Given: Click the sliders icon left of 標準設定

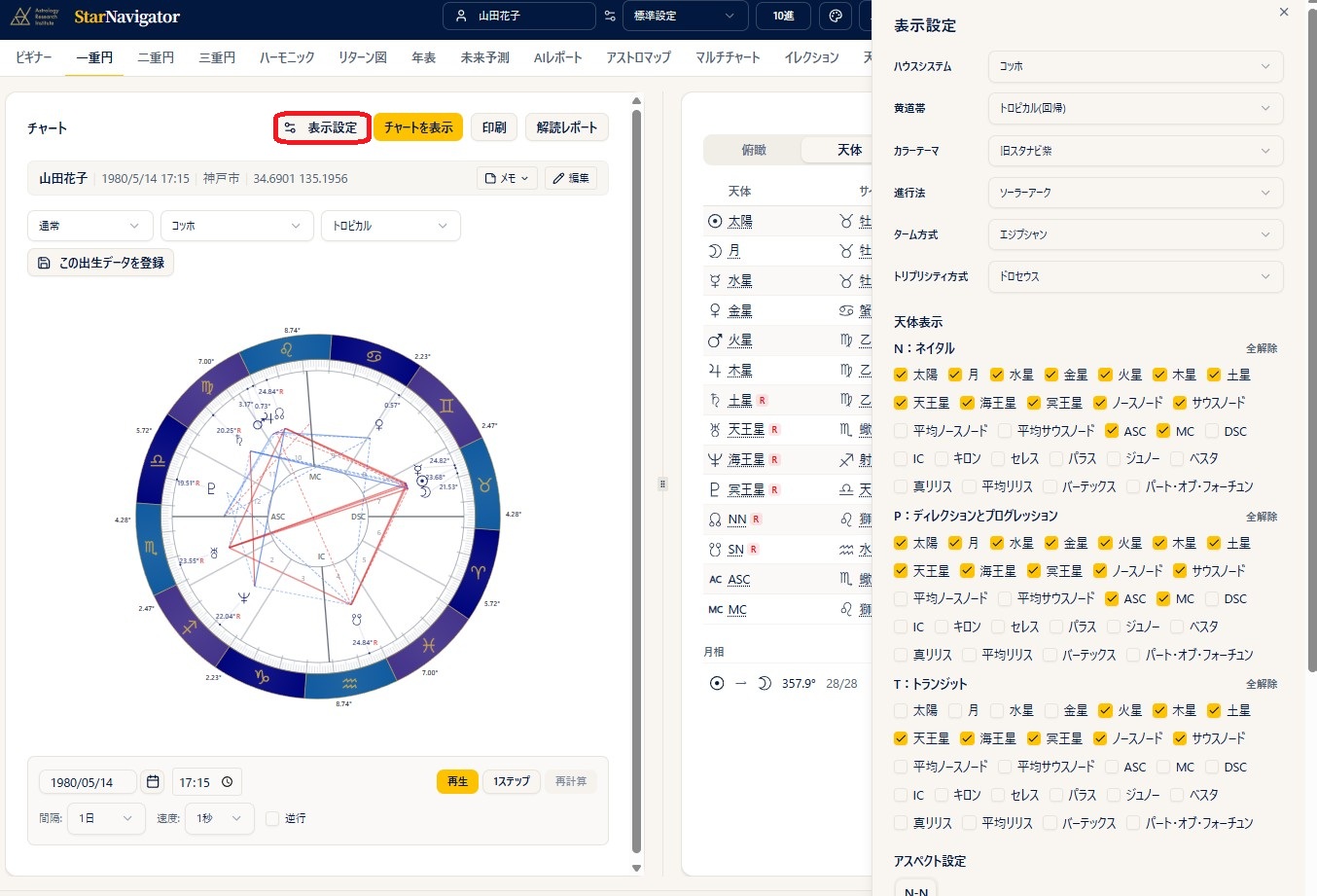Looking at the screenshot, I should click(610, 17).
